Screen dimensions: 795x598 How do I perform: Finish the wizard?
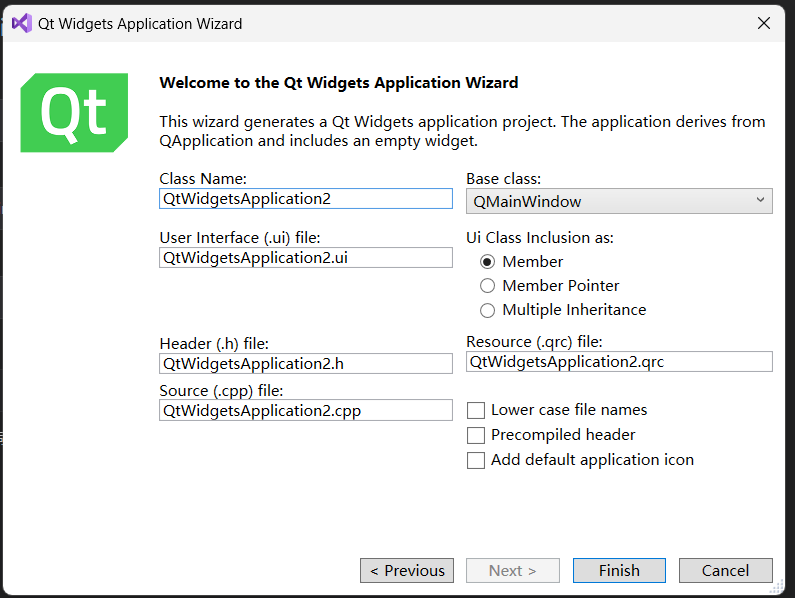(x=619, y=571)
